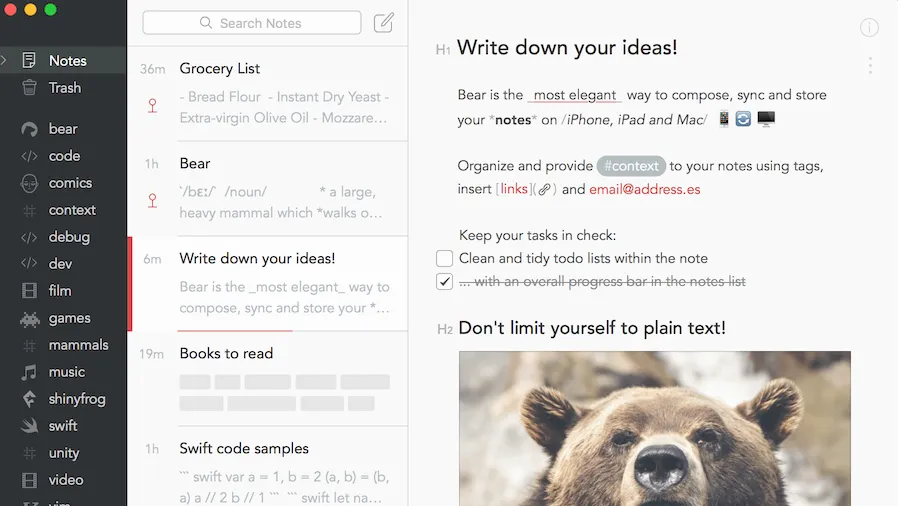
Task: Select the 'Write down your ideas!' list entry
Action: coord(267,283)
